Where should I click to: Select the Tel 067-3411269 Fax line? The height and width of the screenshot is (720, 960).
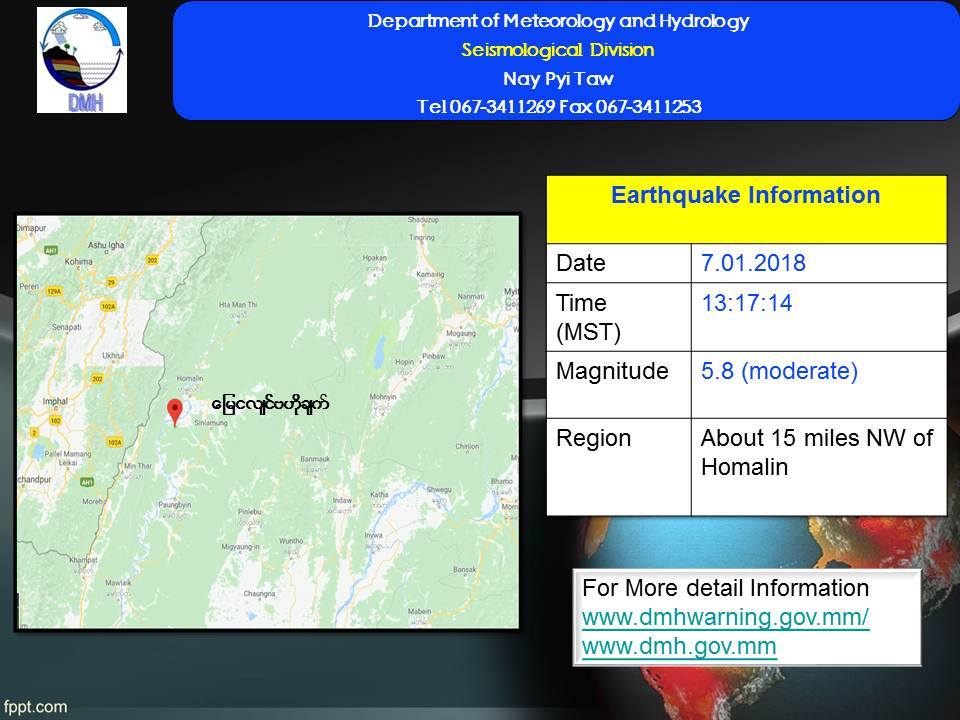[x=559, y=107]
